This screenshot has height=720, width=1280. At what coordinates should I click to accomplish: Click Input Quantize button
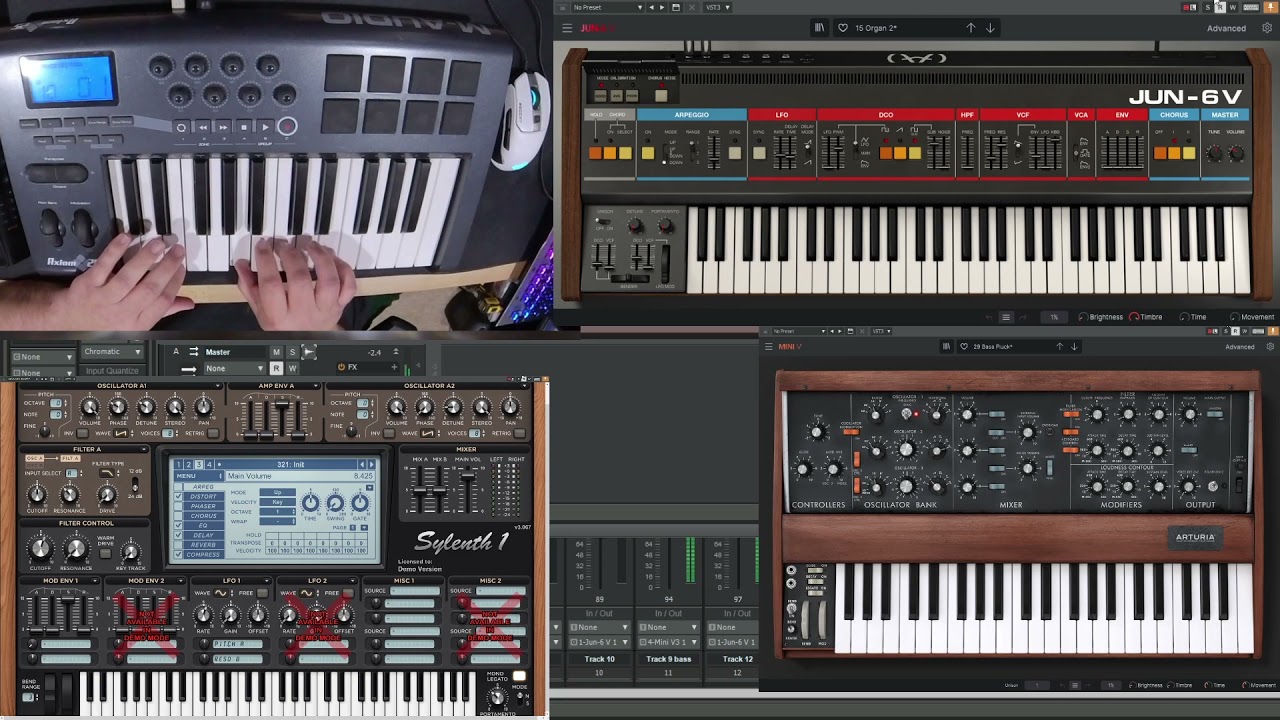coord(112,371)
